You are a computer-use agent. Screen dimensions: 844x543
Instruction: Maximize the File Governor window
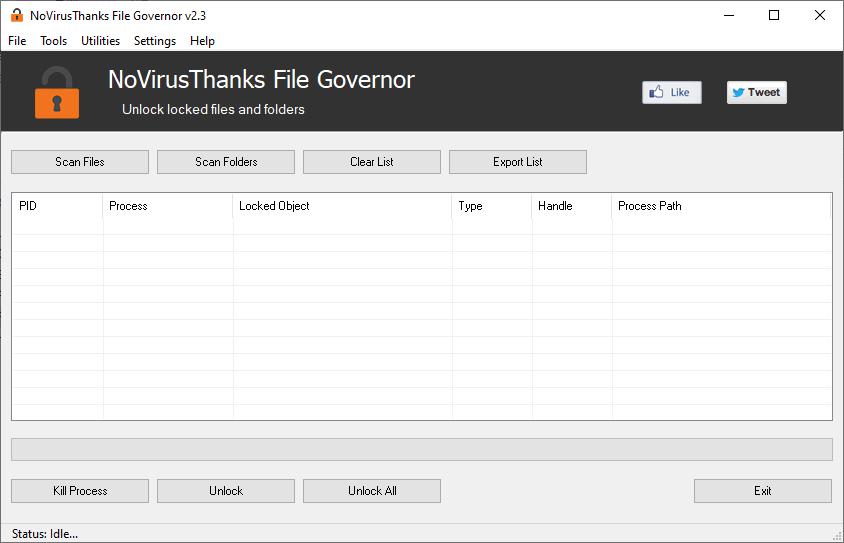click(x=774, y=15)
